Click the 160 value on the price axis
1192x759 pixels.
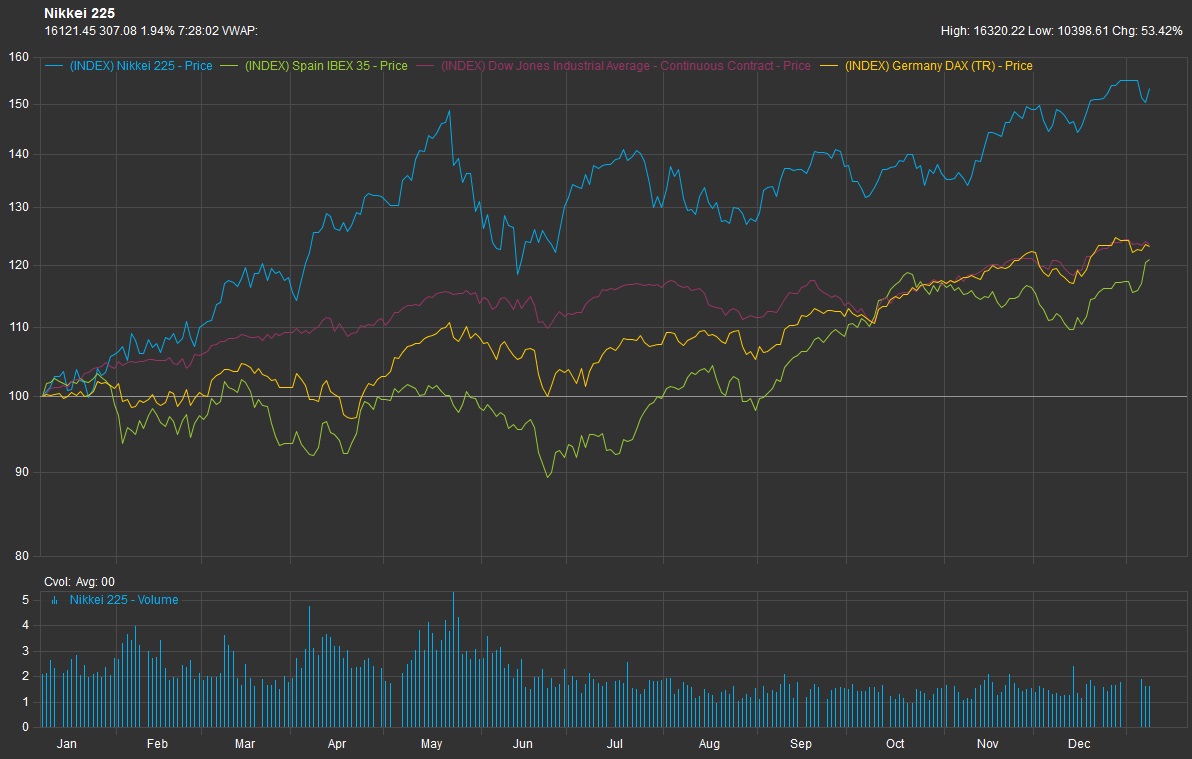point(18,57)
